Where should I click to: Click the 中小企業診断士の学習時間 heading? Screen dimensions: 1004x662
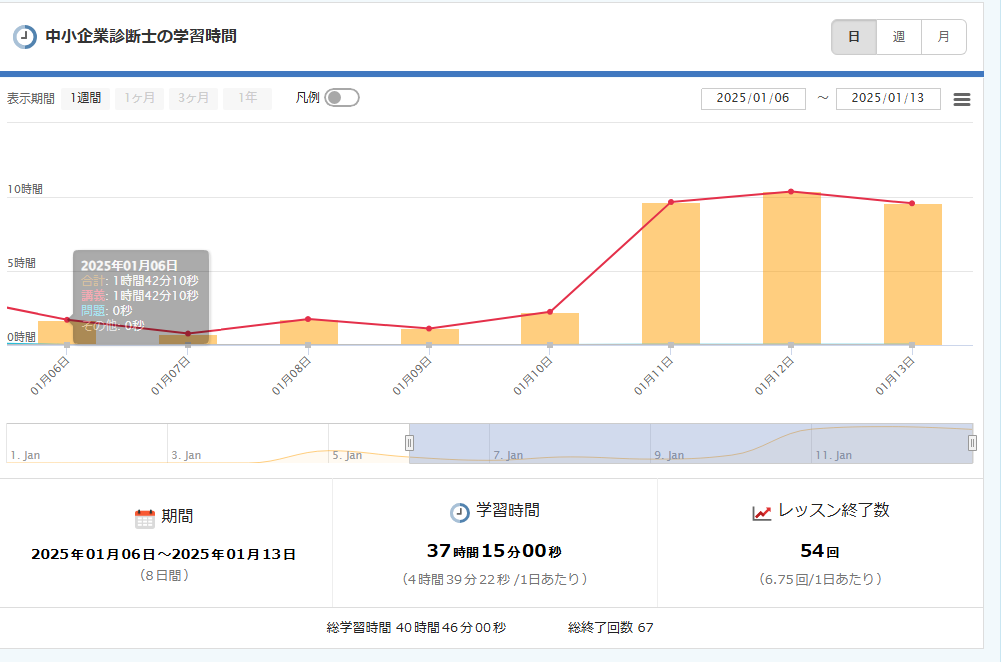141,36
